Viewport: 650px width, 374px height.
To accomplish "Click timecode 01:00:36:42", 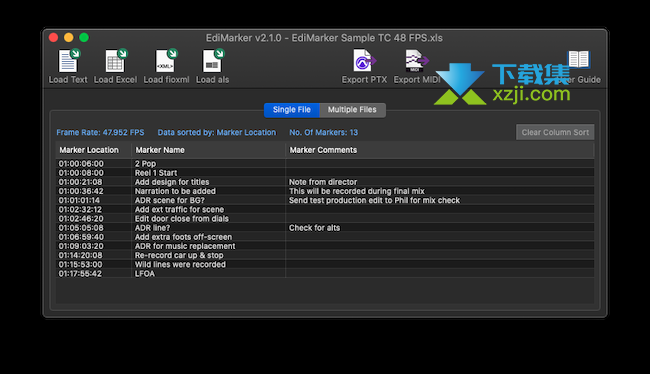I will point(81,191).
